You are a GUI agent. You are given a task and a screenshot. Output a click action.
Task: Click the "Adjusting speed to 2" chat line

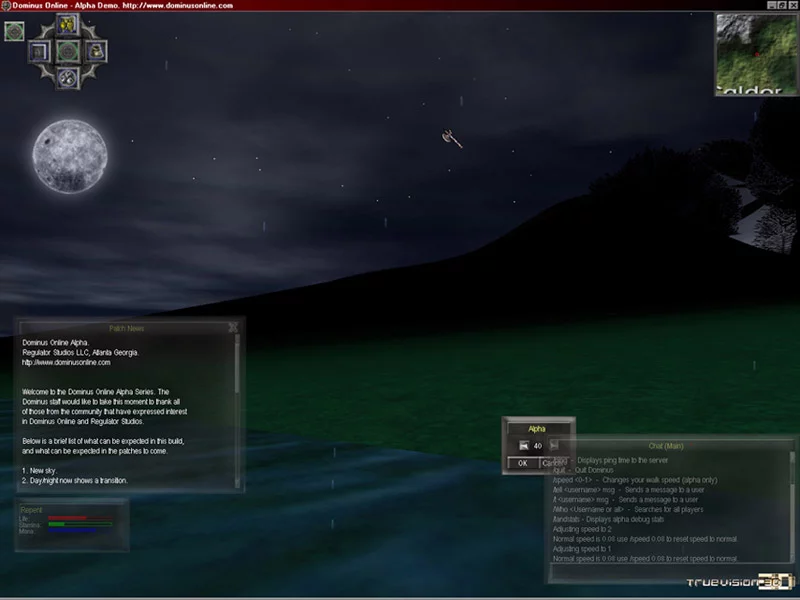[x=582, y=529]
